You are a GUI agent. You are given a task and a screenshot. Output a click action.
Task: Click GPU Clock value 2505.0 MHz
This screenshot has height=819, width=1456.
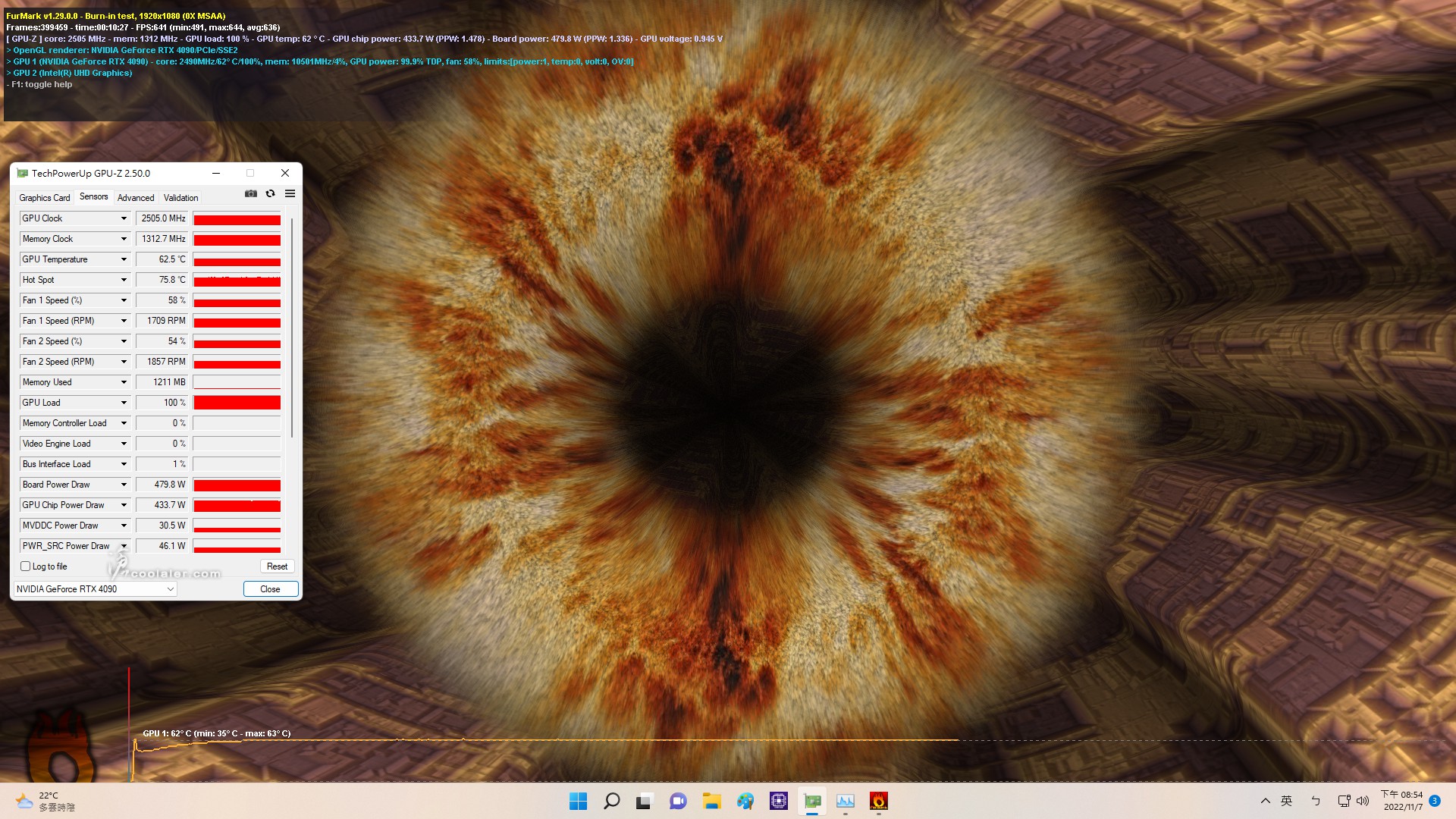(162, 218)
